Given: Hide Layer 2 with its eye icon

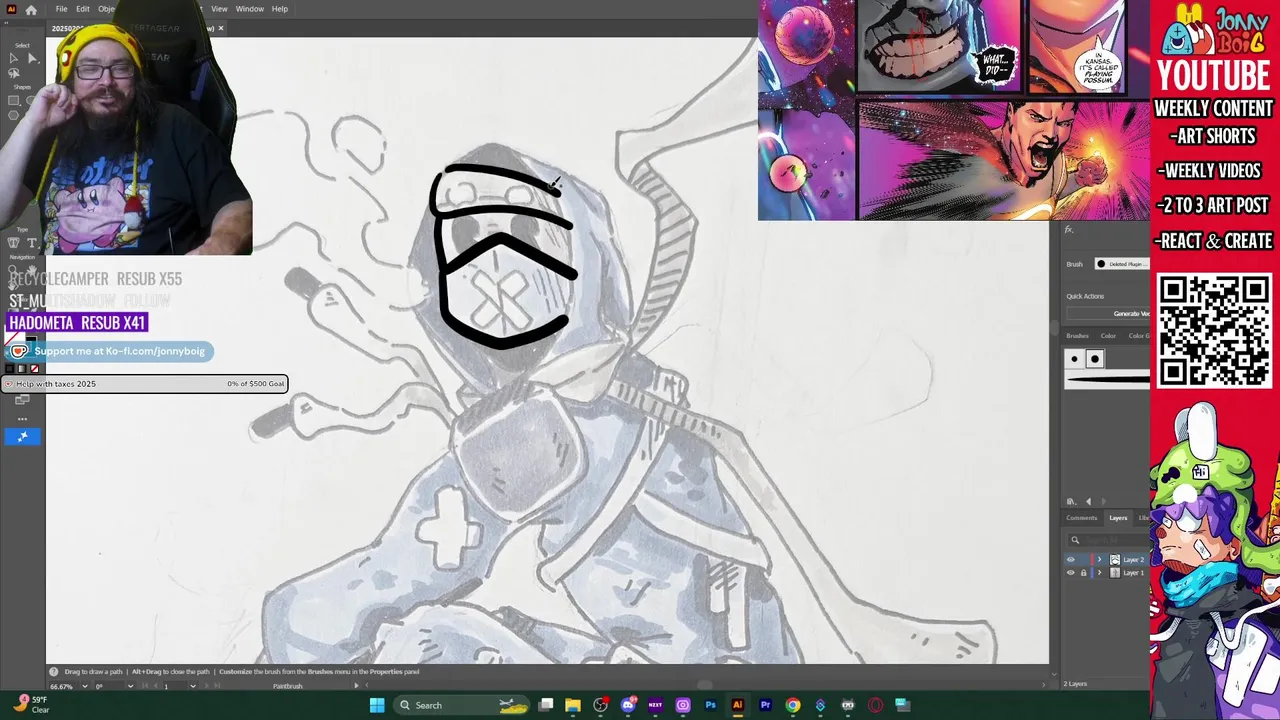Looking at the screenshot, I should click(1071, 560).
